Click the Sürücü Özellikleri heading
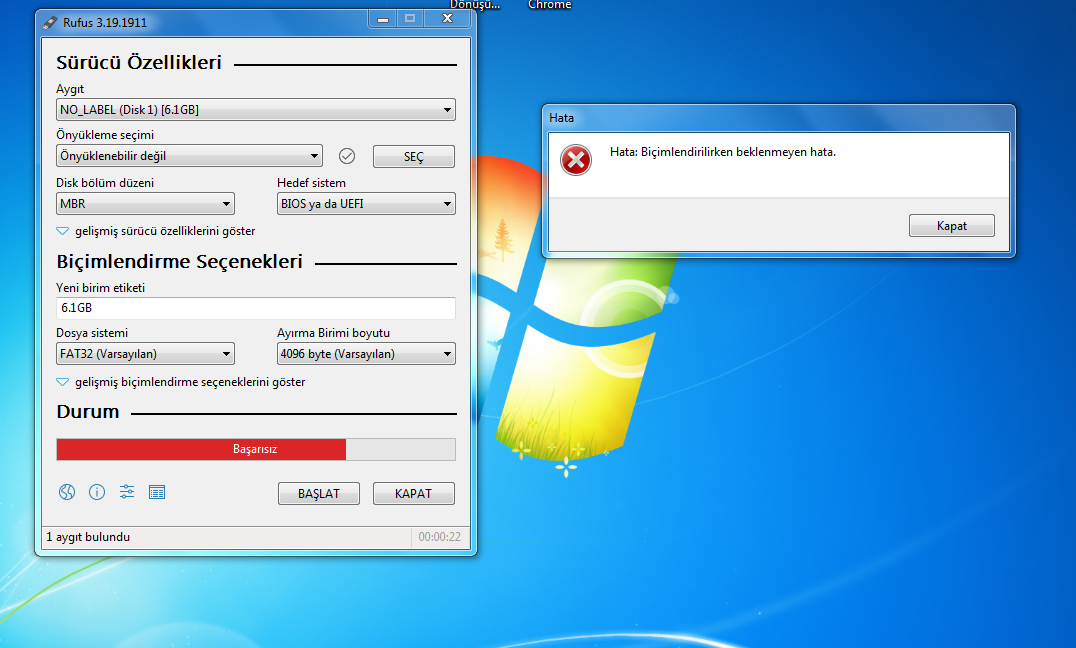The image size is (1076, 648). click(139, 62)
